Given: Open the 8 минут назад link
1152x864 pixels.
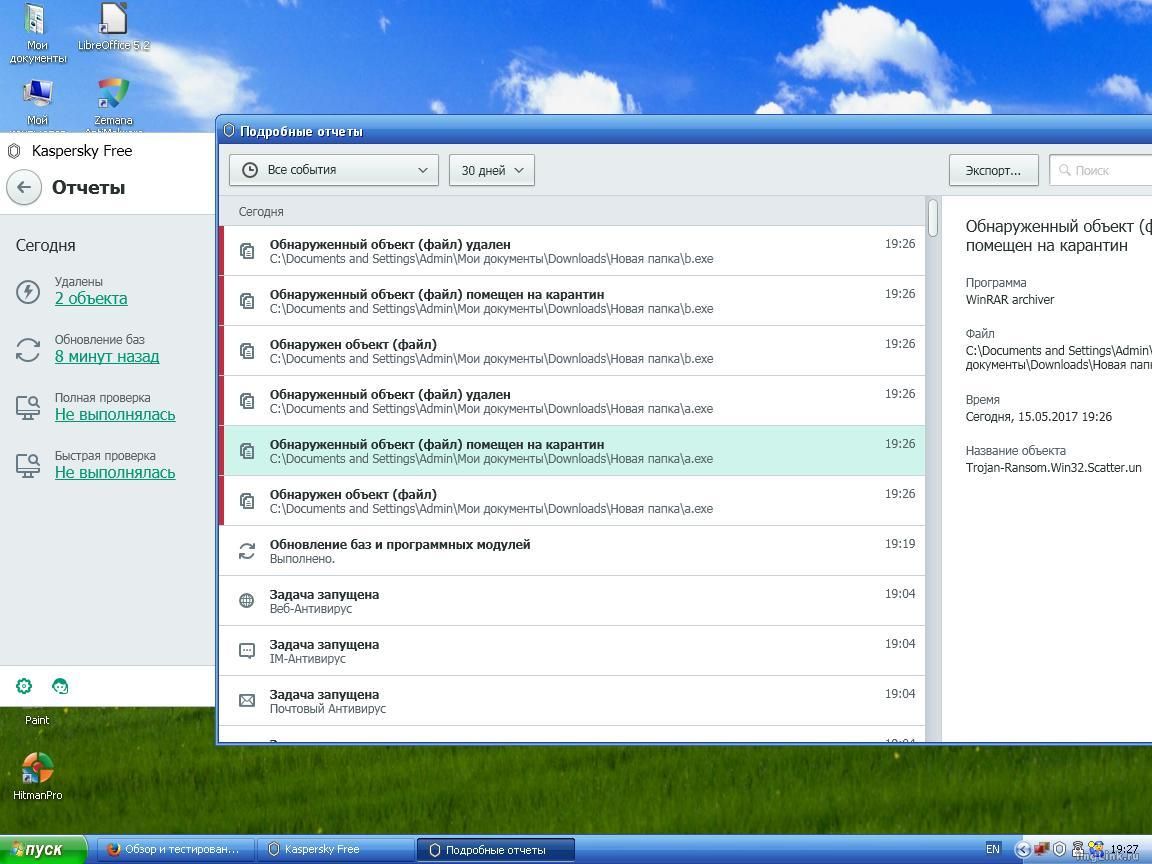Looking at the screenshot, I should [107, 356].
